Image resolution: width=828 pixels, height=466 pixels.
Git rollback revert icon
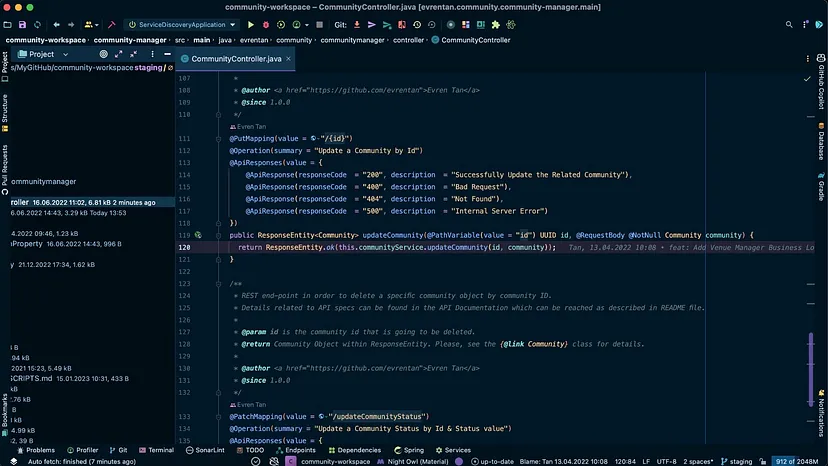tap(431, 25)
